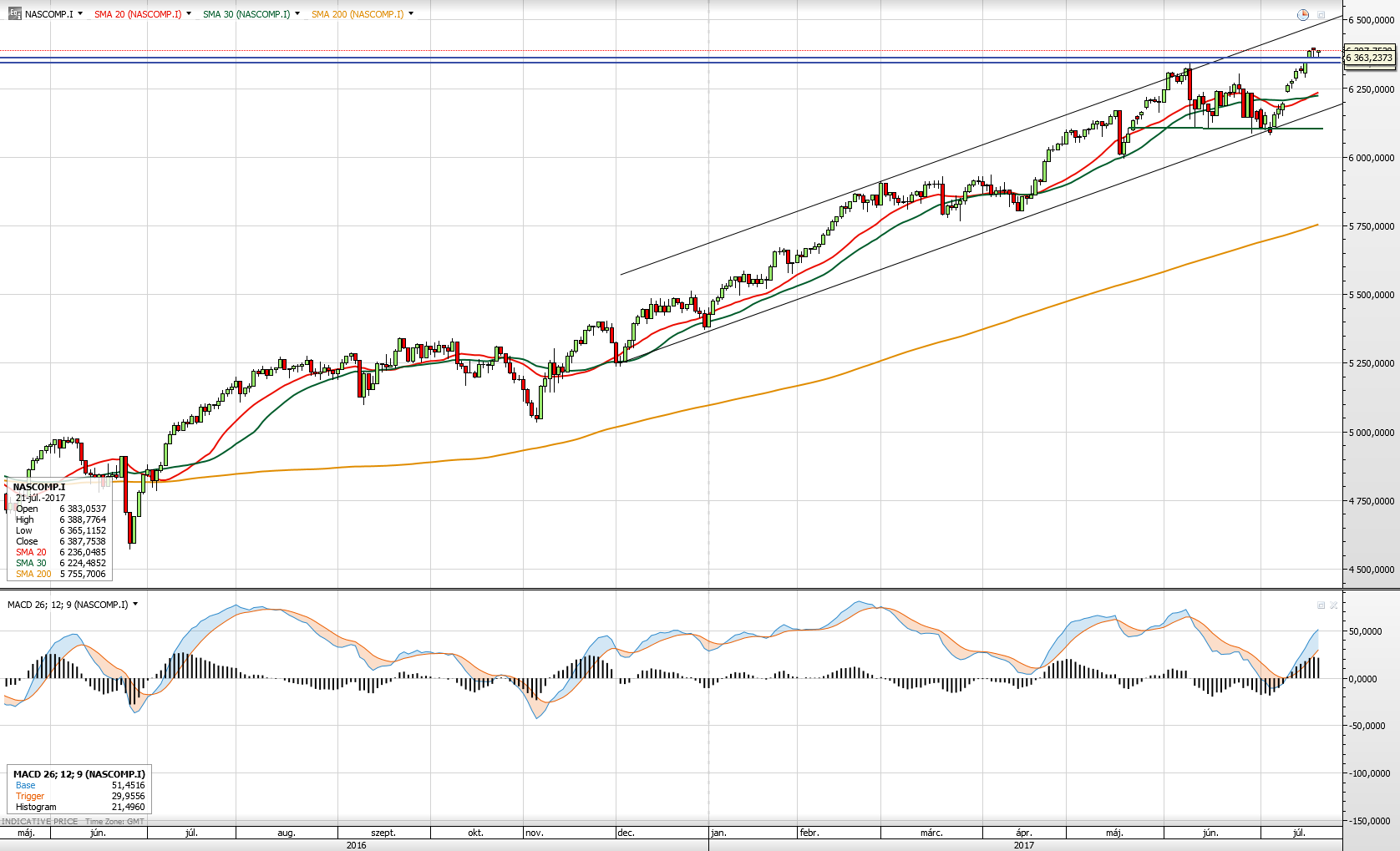This screenshot has height=851, width=1400.
Task: Click the MACD 'Base 51,4516' value row
Action: pyautogui.click(x=80, y=785)
